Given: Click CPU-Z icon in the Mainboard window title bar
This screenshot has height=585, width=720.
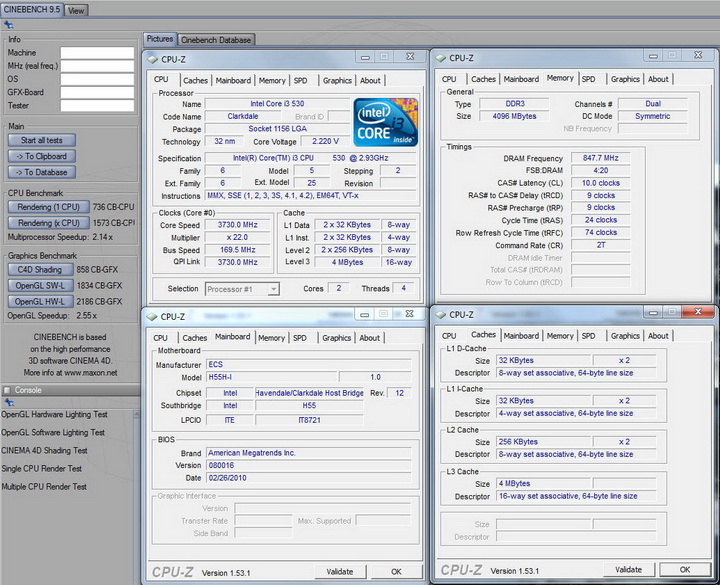Looking at the screenshot, I should tap(154, 316).
